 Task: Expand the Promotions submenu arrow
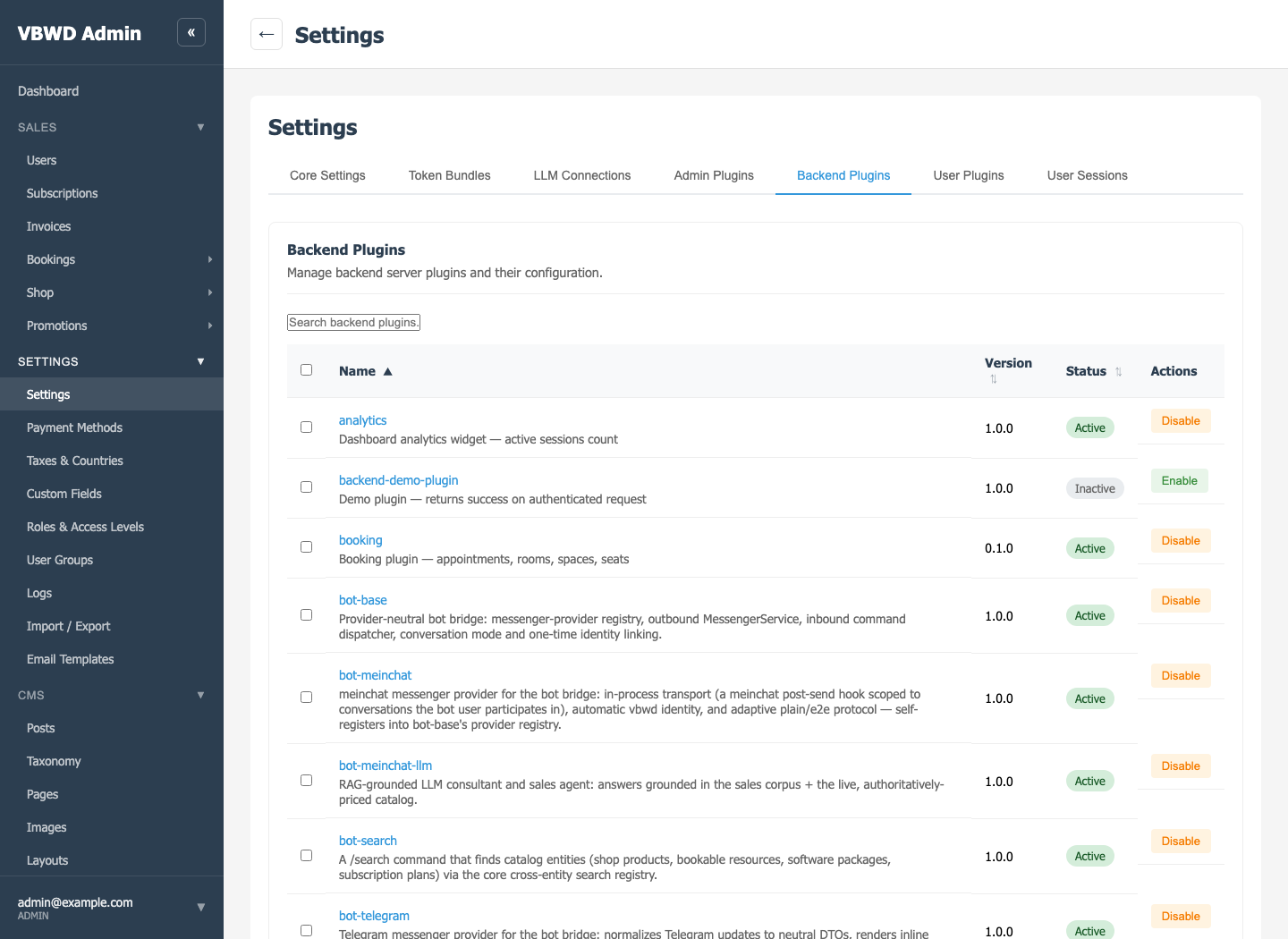(210, 326)
